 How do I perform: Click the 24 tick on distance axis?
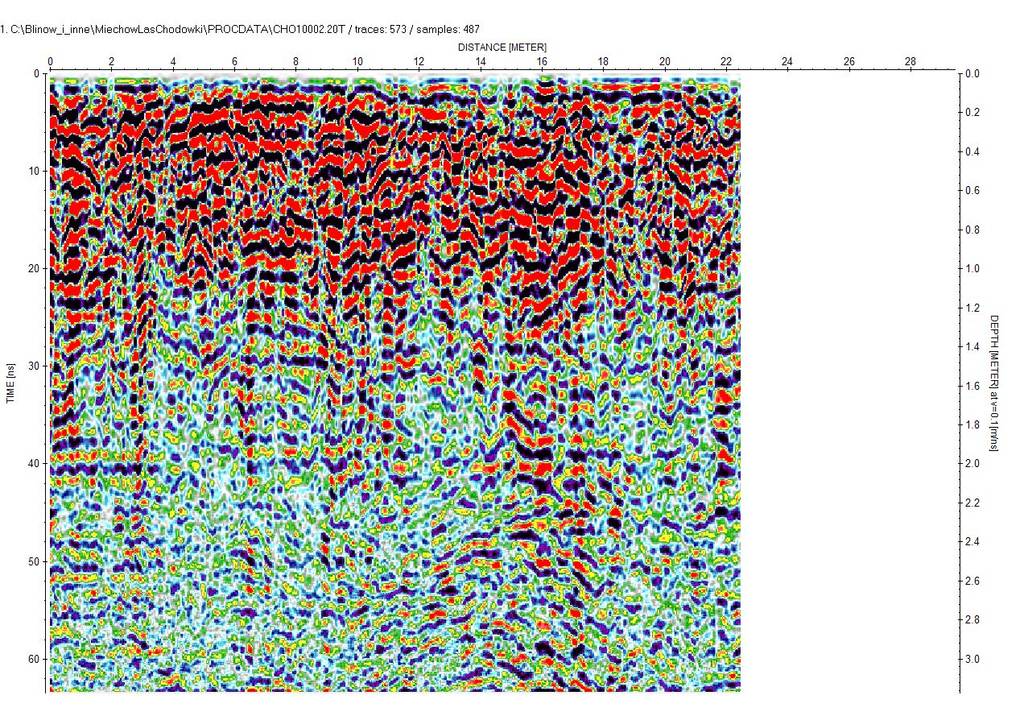pos(787,62)
